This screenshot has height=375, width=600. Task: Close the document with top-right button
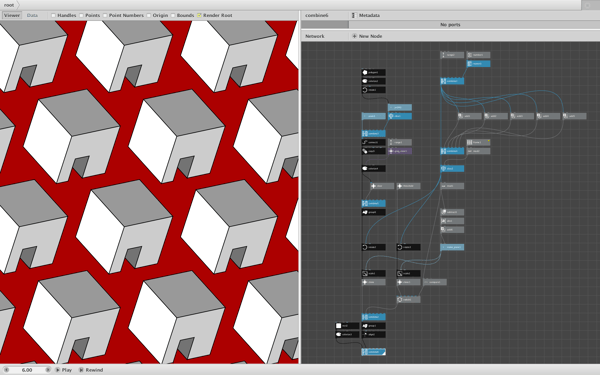[588, 5]
